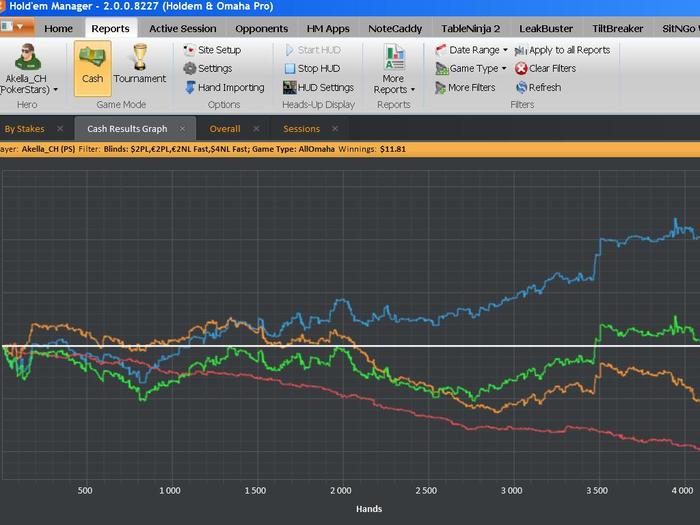Select the Cash game mode
Image resolution: width=700 pixels, height=525 pixels.
tap(92, 68)
